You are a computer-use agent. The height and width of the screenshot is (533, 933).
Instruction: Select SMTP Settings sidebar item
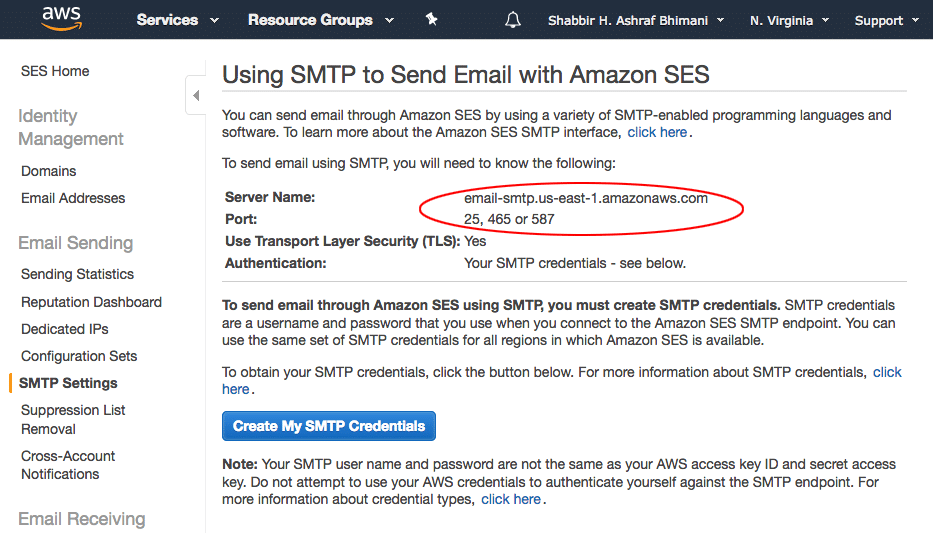pos(68,383)
